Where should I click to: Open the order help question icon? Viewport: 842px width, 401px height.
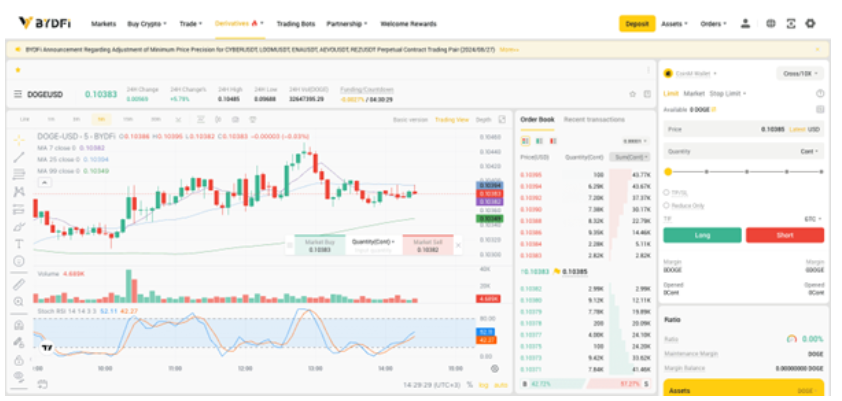[x=820, y=93]
